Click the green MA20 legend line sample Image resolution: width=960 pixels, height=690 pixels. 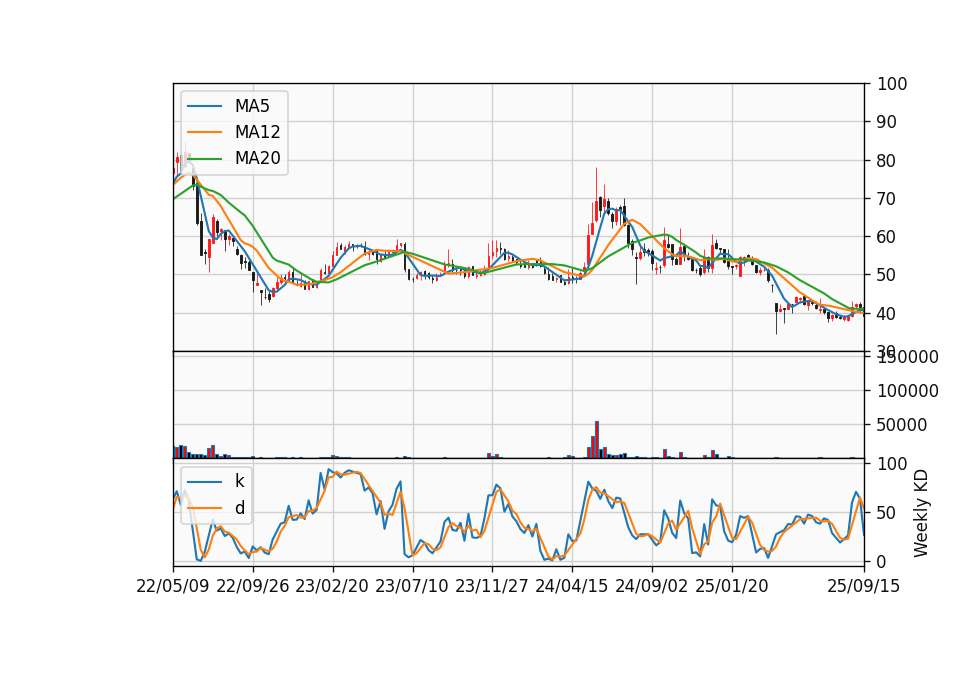pyautogui.click(x=204, y=159)
